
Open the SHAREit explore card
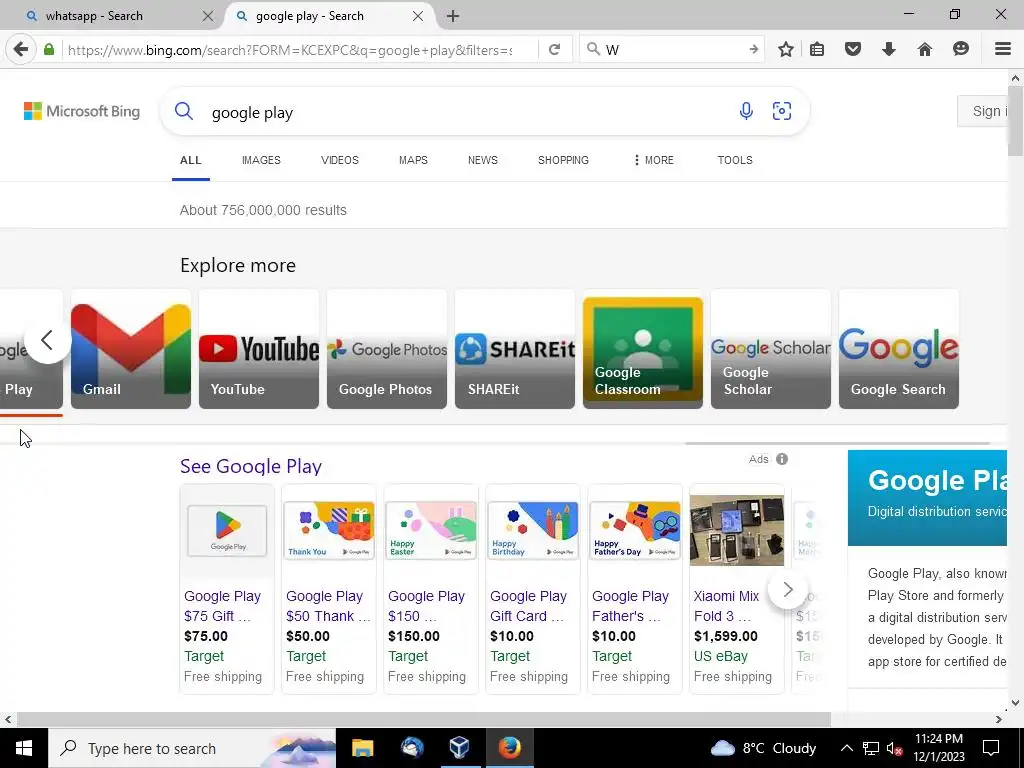pyautogui.click(x=515, y=349)
